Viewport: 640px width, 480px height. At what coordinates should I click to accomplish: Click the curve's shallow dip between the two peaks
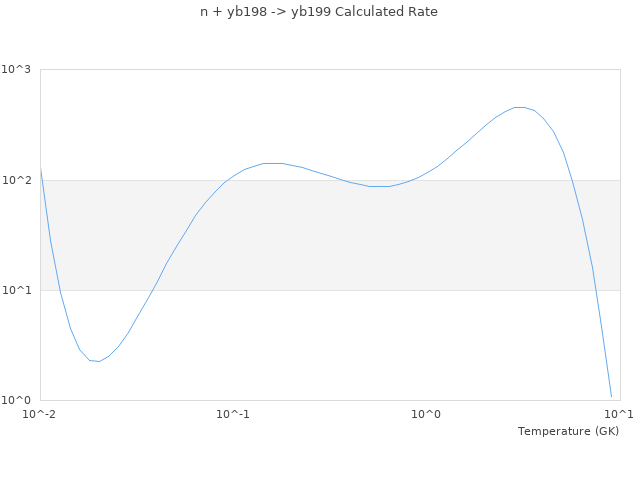pos(379,186)
